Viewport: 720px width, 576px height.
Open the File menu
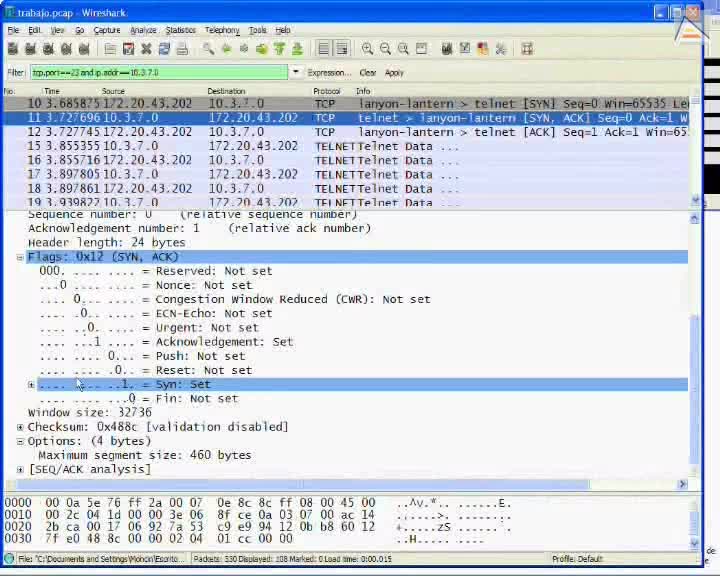[x=13, y=30]
